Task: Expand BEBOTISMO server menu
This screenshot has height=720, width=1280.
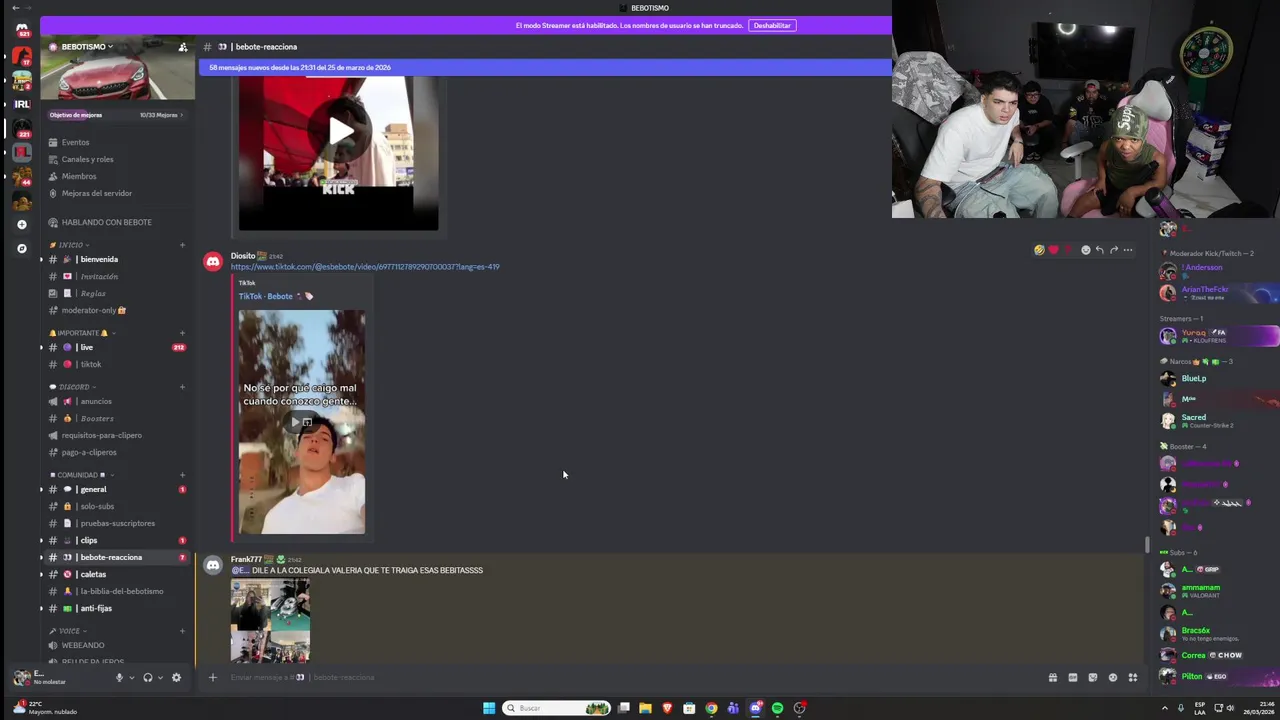Action: [88, 47]
